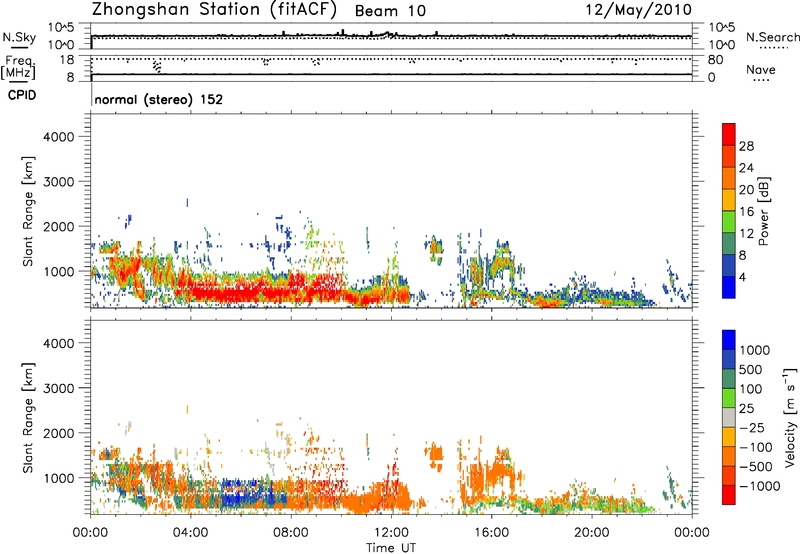Pick the blue top swatch of velocity colorbar

[x=729, y=340]
